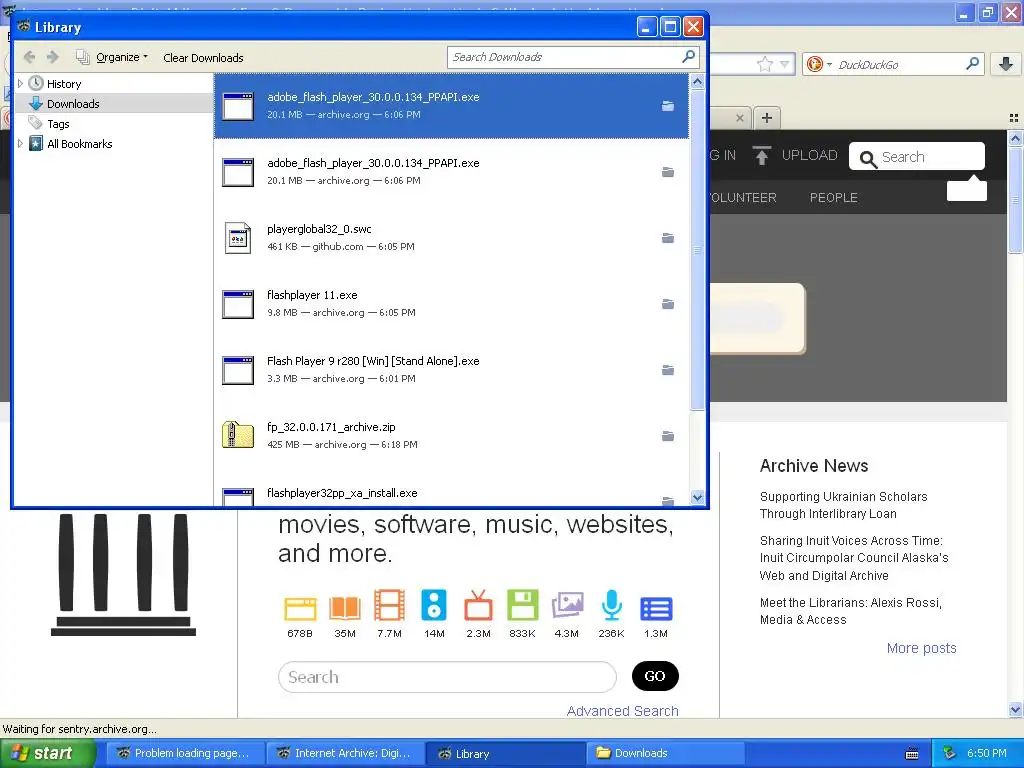
Task: Select Tags in the sidebar
Action: 57,124
